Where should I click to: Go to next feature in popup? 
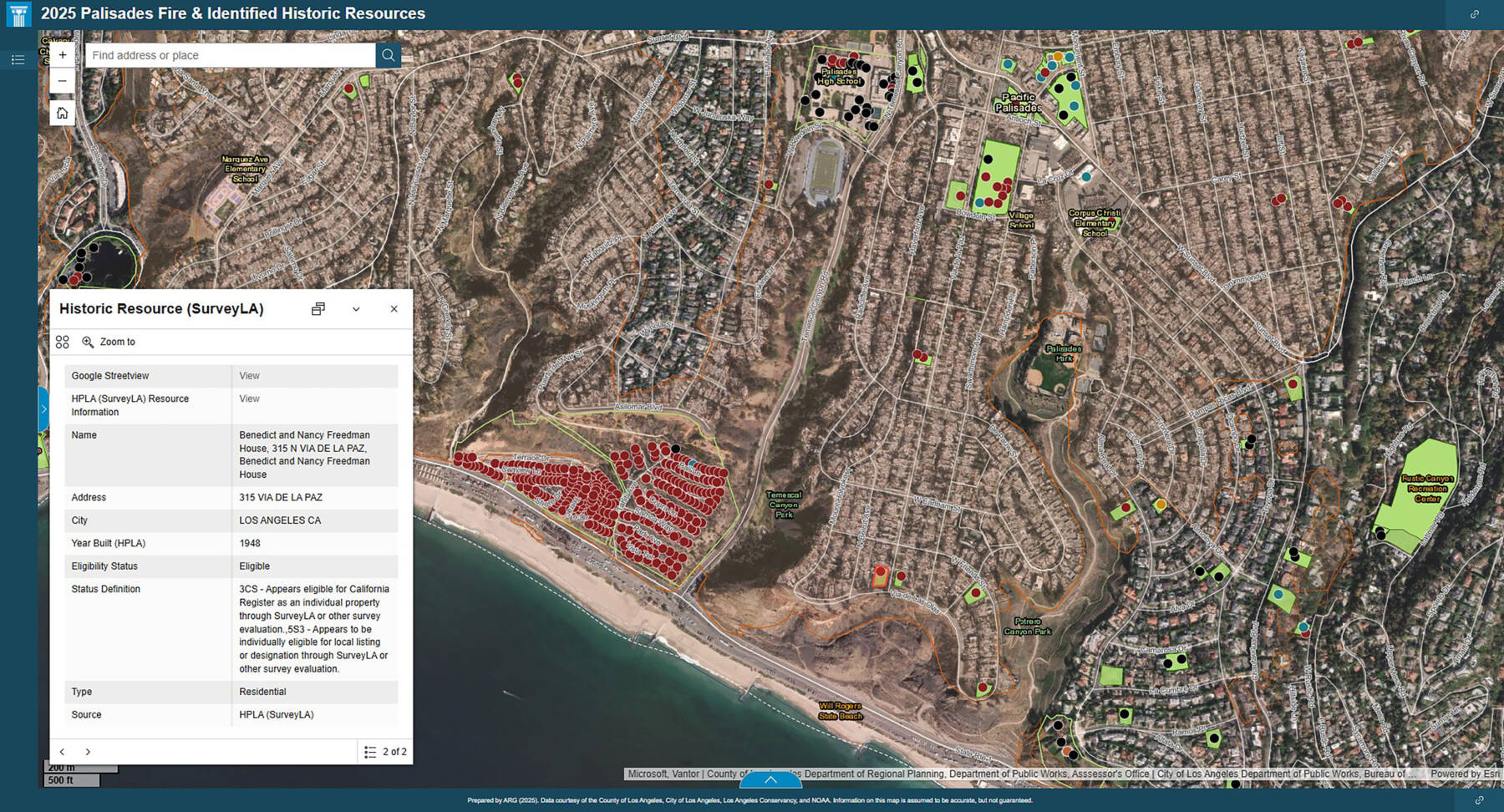pos(88,752)
